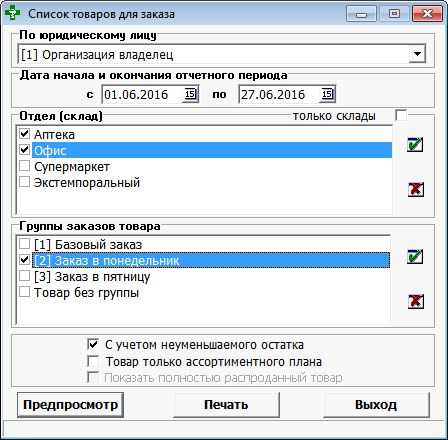Check the Экстемпоральный department checkbox
This screenshot has height=440, width=448.
[24, 182]
